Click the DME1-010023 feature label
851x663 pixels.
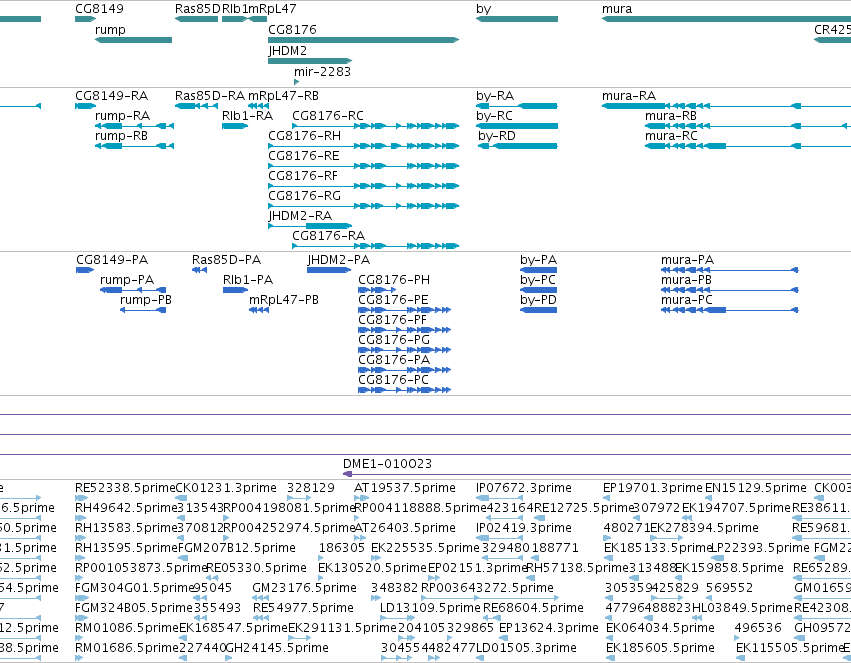[388, 464]
